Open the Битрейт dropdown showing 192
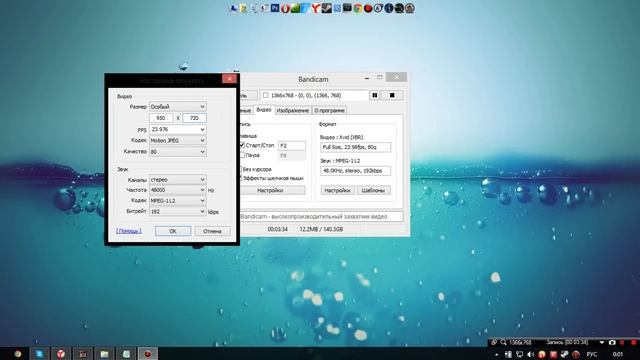Viewport: 640px width, 360px height. tap(178, 211)
